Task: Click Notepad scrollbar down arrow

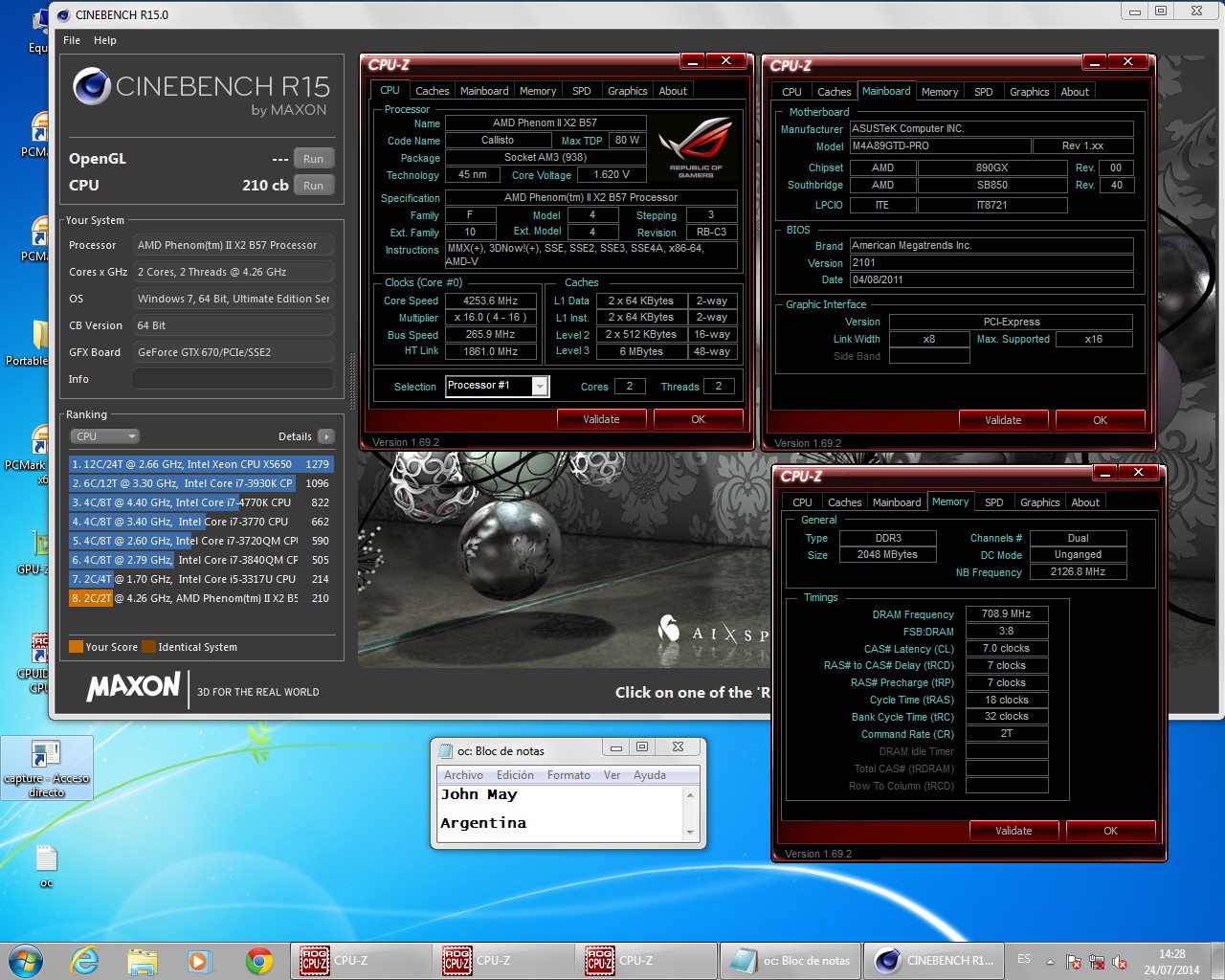Action: [x=690, y=833]
